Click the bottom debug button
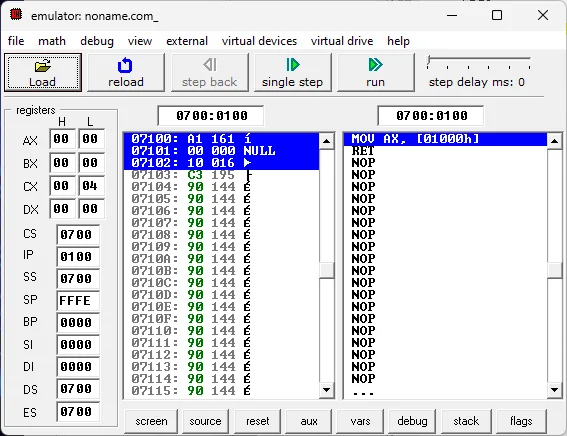567x436 pixels. pyautogui.click(x=412, y=421)
